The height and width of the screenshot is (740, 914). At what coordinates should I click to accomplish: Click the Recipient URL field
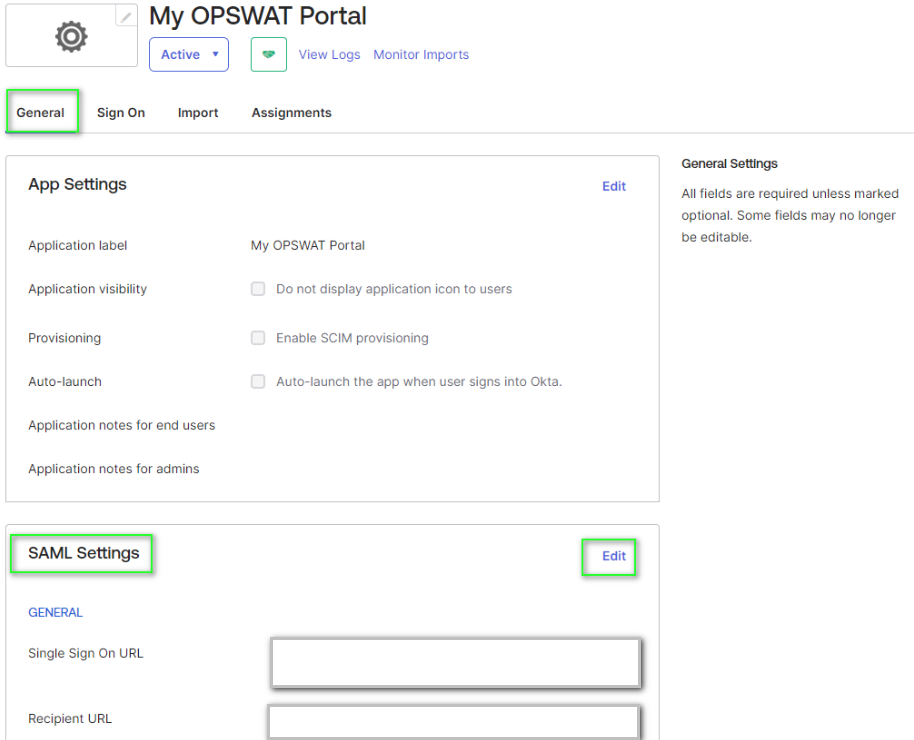[x=454, y=722]
